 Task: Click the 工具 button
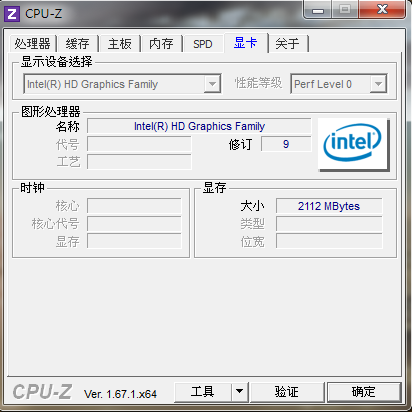203,392
